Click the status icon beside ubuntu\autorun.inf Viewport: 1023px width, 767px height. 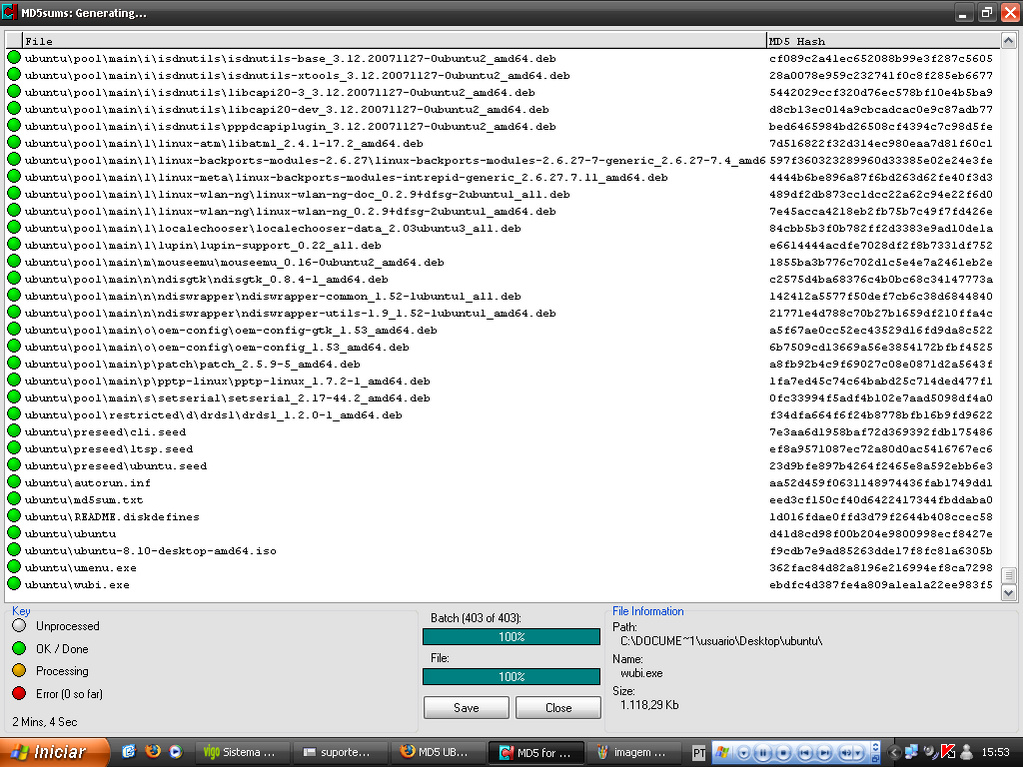coord(14,482)
